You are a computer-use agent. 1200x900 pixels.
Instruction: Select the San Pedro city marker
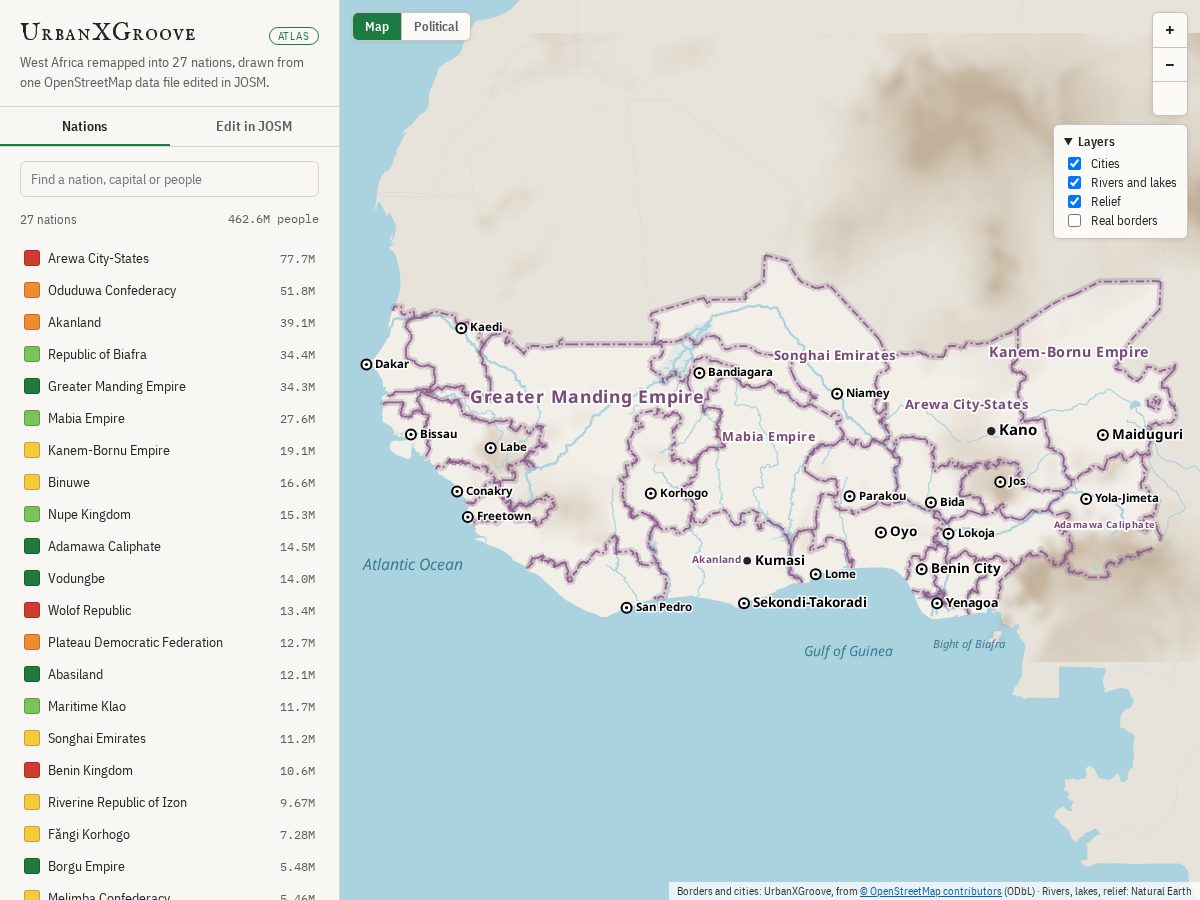[x=627, y=607]
